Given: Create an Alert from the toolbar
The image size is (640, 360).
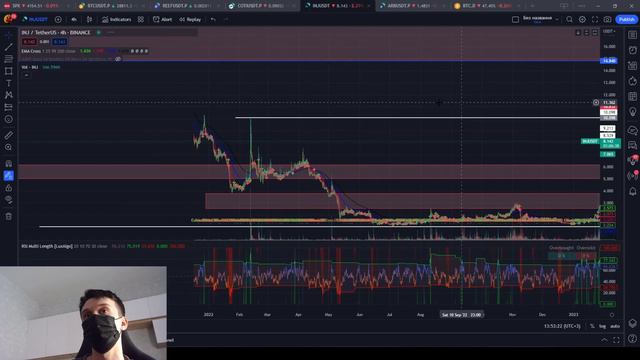Looking at the screenshot, I should [162, 19].
